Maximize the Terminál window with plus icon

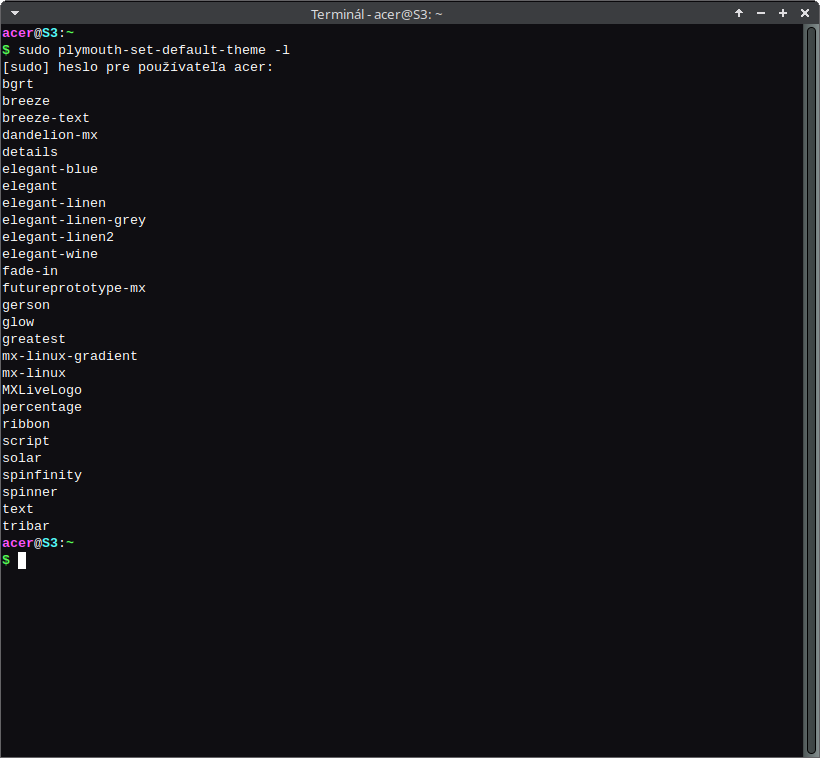coord(783,13)
